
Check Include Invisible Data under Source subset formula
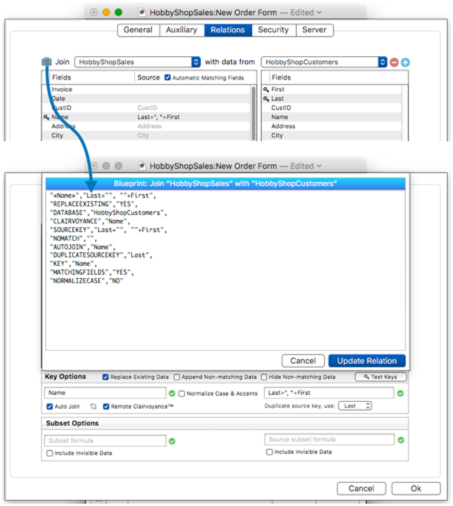point(269,452)
